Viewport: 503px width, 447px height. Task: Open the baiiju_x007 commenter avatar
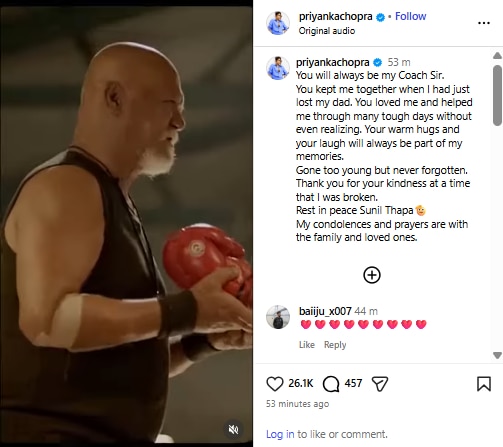[278, 317]
